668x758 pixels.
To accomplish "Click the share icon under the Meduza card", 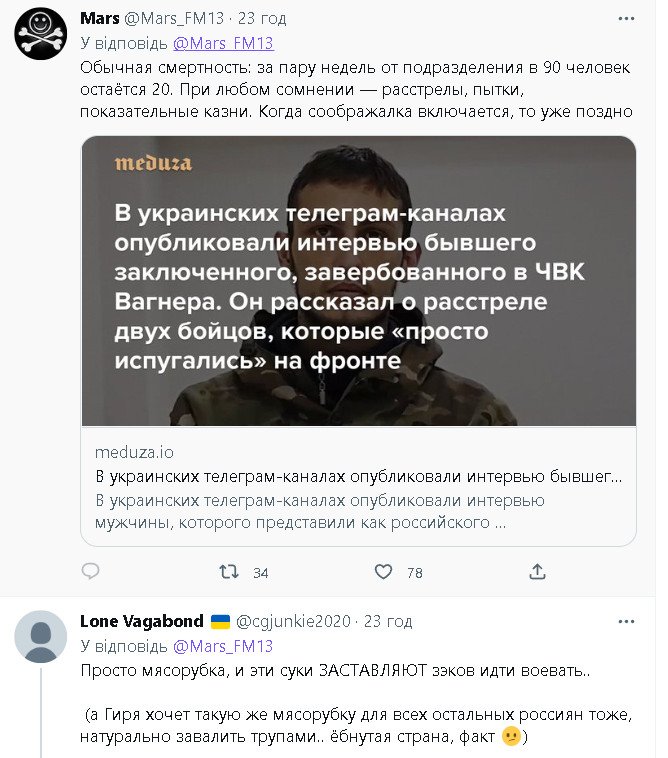I will (537, 572).
